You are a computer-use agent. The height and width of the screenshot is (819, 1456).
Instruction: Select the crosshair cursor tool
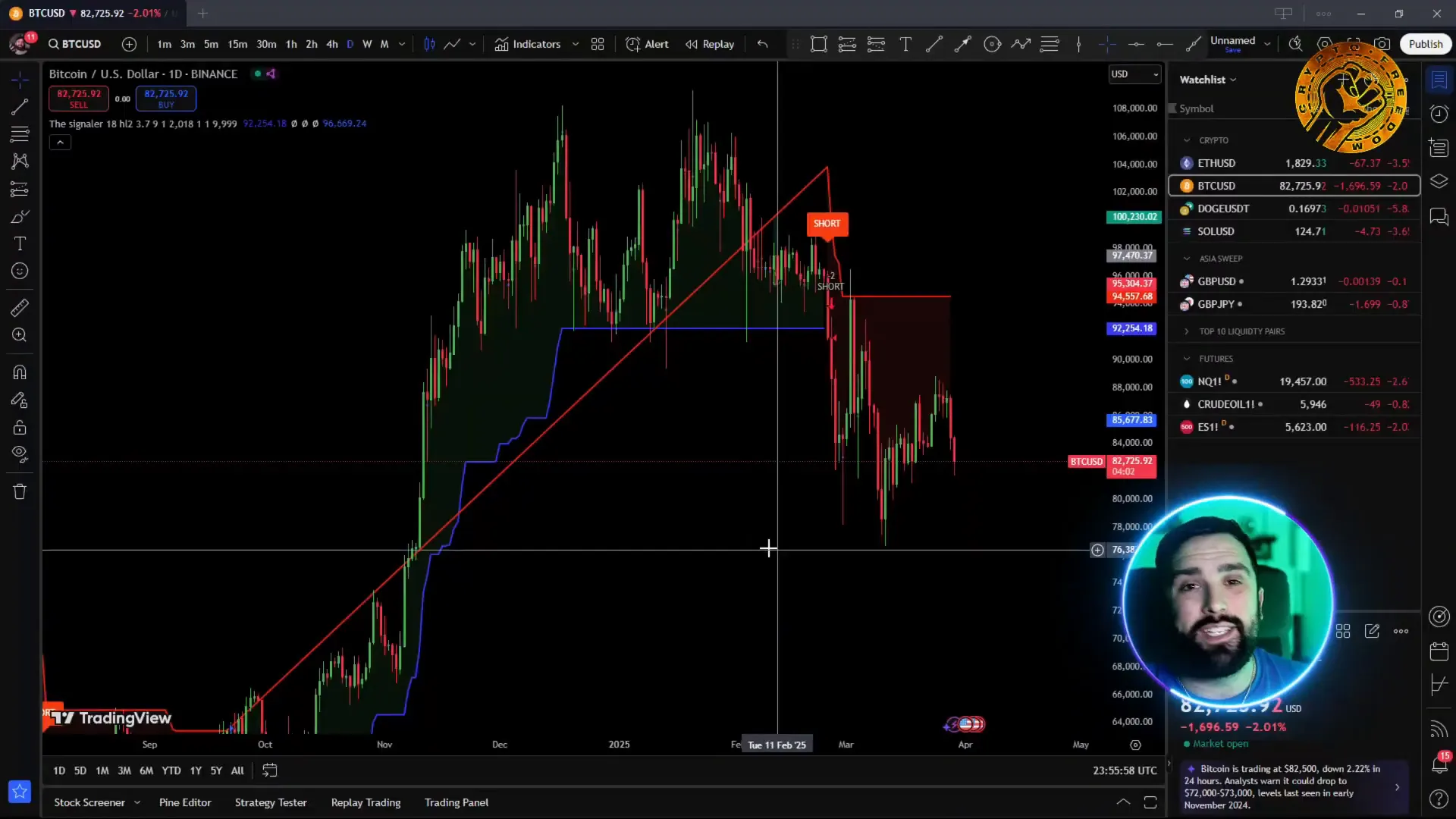[20, 80]
